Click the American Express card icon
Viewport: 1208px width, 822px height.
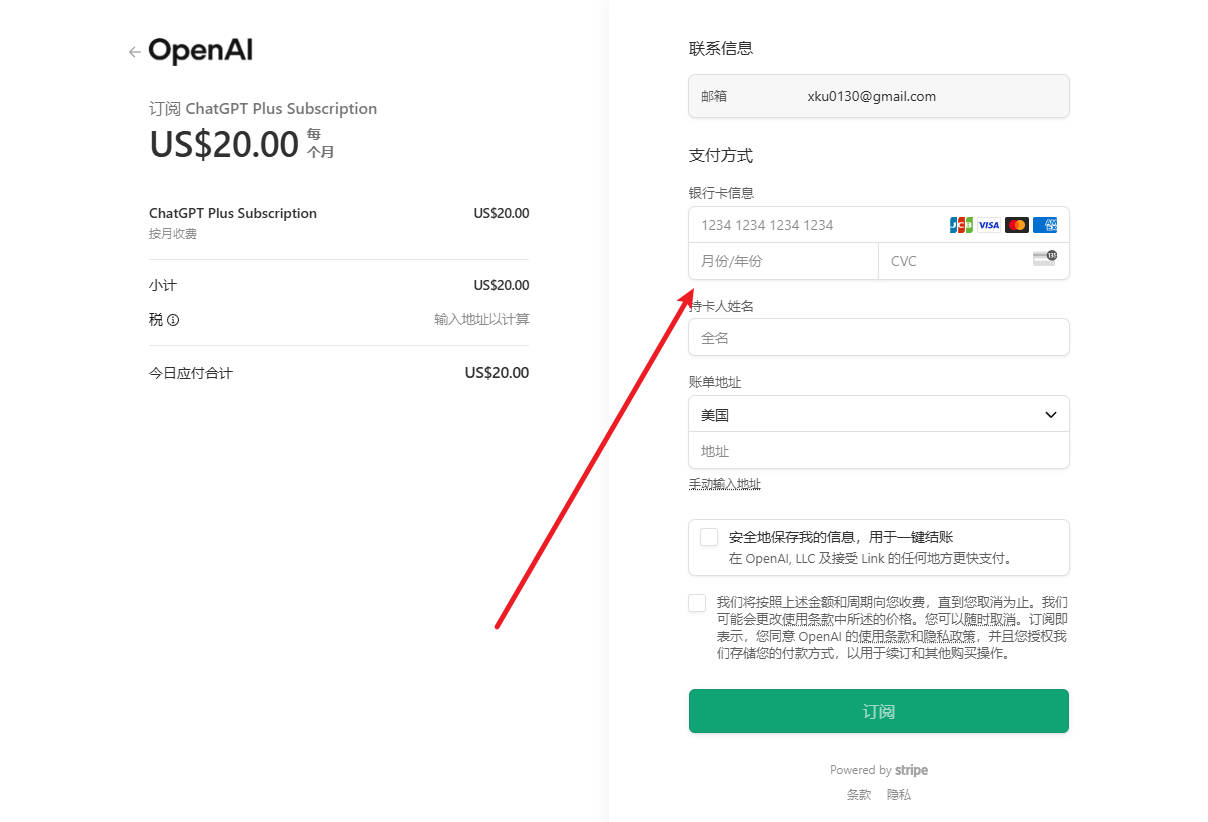[x=1045, y=225]
